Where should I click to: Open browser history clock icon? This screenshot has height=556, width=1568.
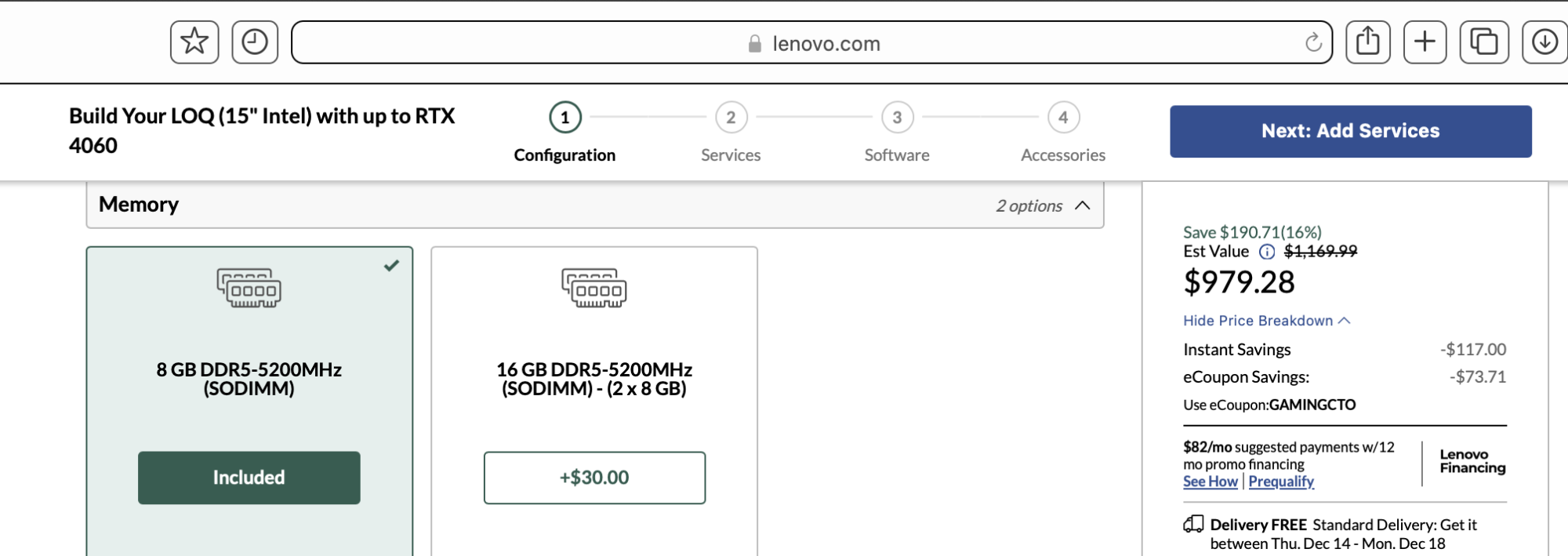pos(255,42)
